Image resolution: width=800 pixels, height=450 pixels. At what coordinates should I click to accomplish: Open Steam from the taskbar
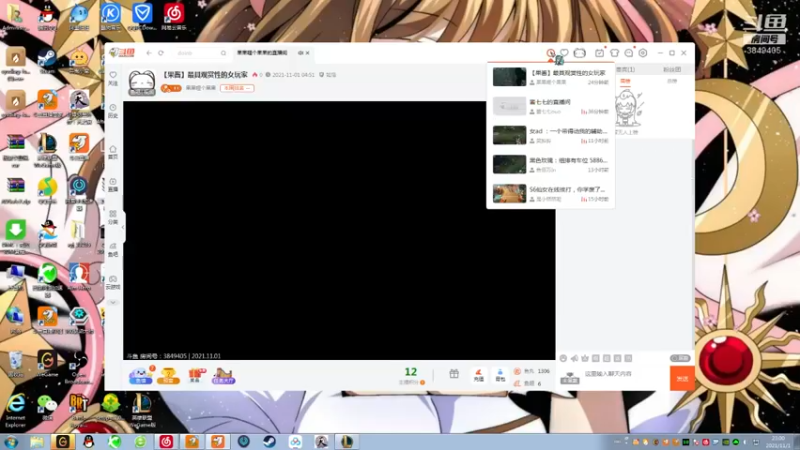point(269,441)
